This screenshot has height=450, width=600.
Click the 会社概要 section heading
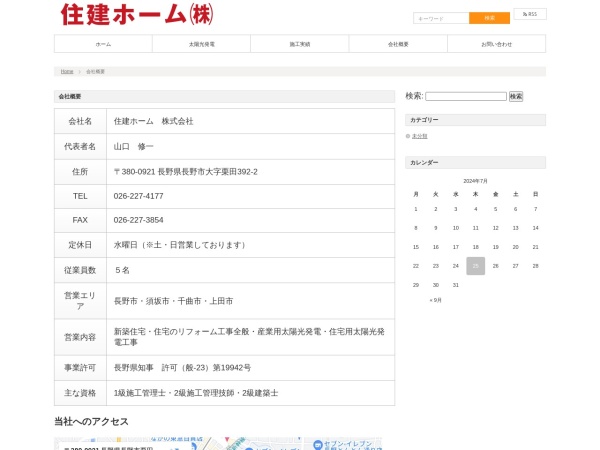coord(224,96)
